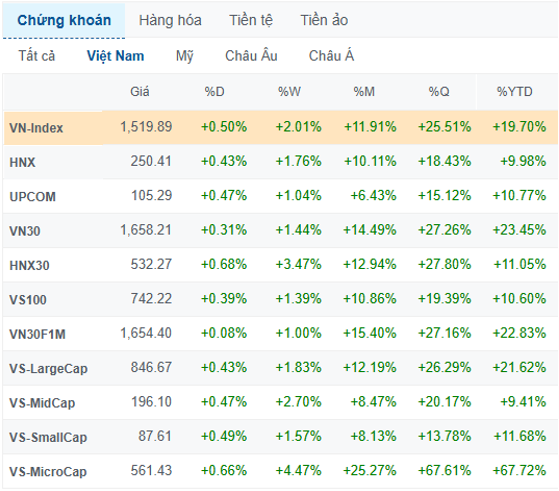Select the Chứng khoán tab
This screenshot has width=559, height=491.
[x=64, y=20]
